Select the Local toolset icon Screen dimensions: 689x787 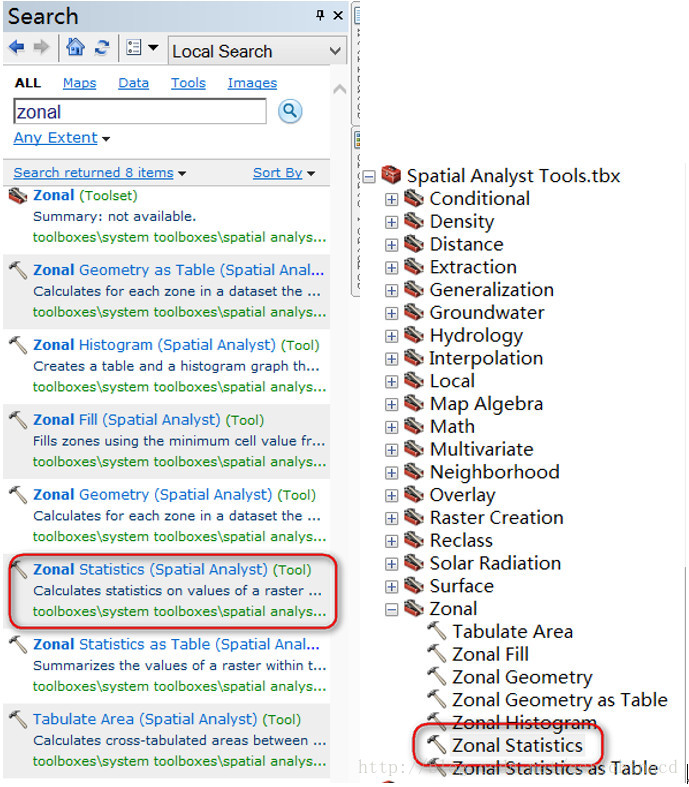(414, 380)
